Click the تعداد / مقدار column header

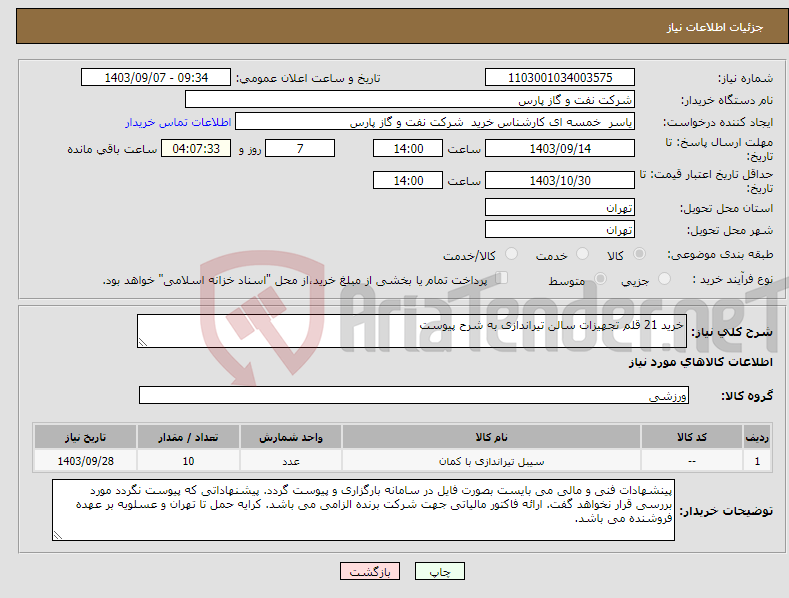tap(188, 437)
